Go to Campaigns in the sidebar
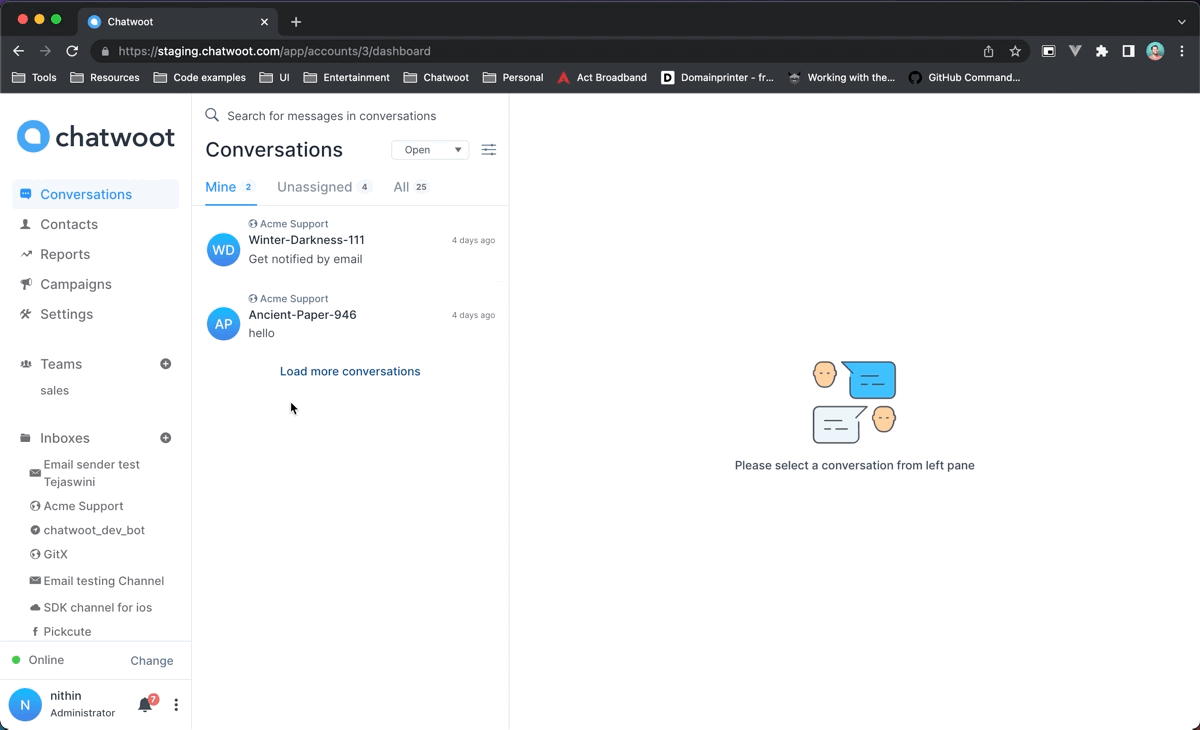1200x730 pixels. 76,284
